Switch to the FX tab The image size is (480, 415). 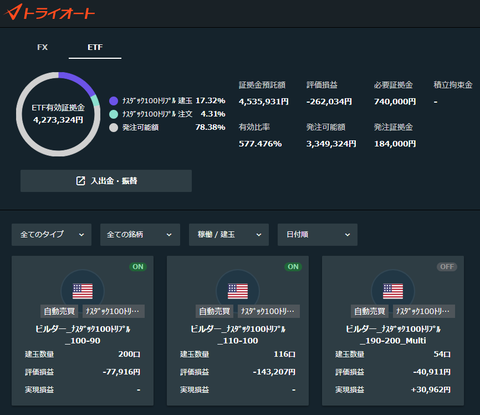(42, 47)
